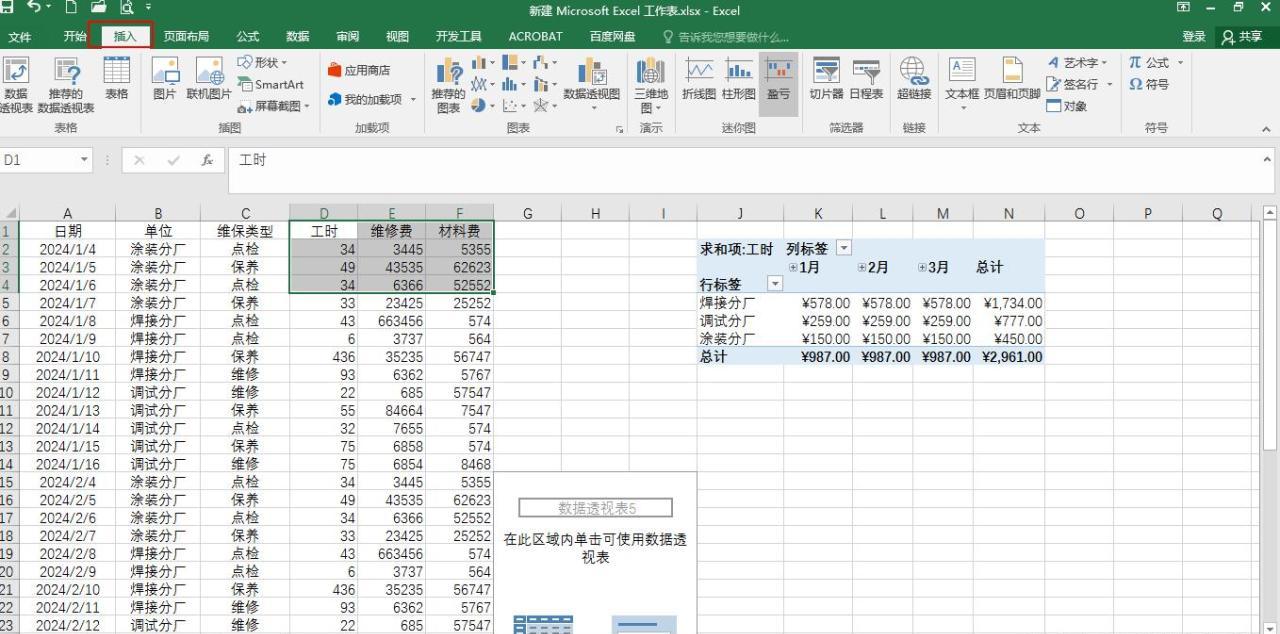Click the undo arrow in quick access toolbar
Image resolution: width=1280 pixels, height=634 pixels.
(36, 9)
